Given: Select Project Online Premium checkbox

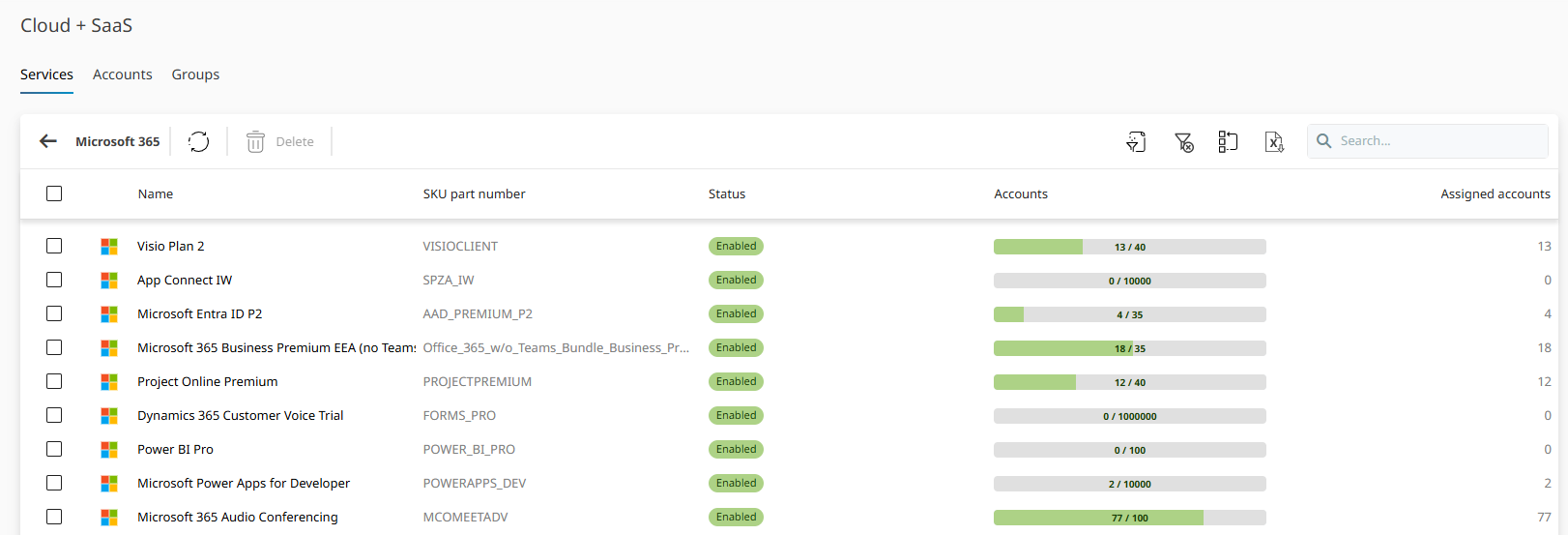Looking at the screenshot, I should click(x=54, y=381).
